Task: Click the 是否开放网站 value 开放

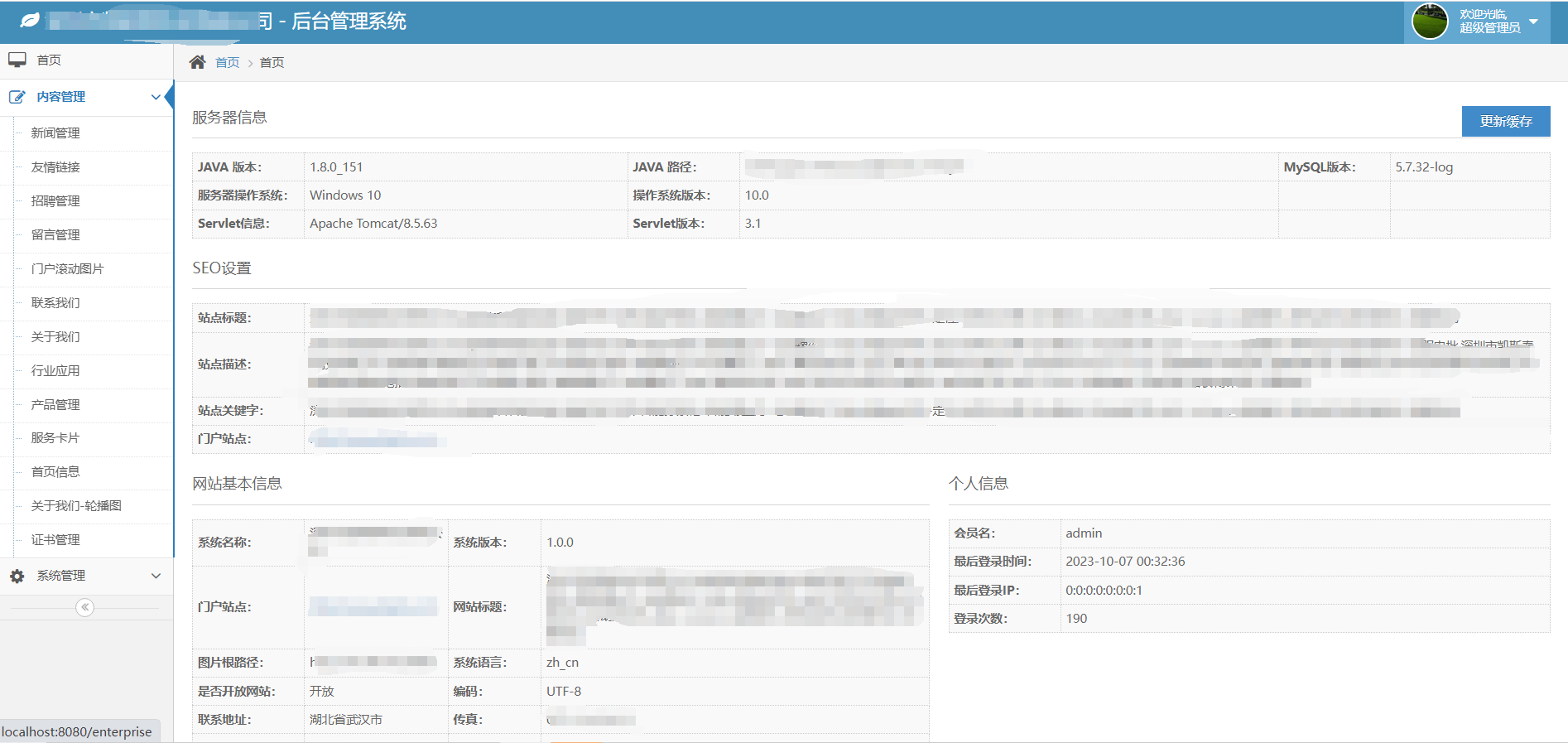Action: click(x=322, y=691)
